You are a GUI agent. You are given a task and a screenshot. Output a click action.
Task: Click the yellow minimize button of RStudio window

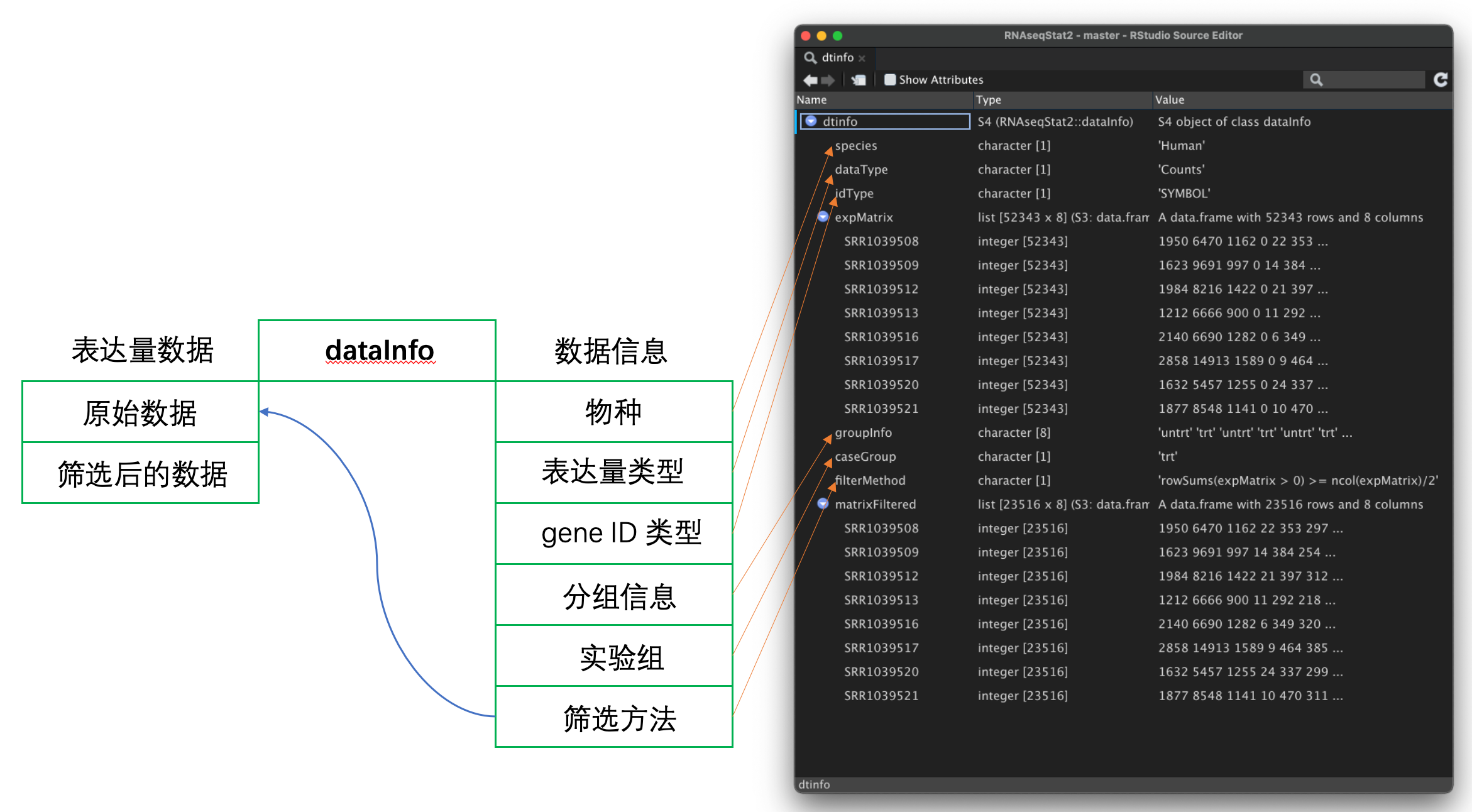(821, 36)
